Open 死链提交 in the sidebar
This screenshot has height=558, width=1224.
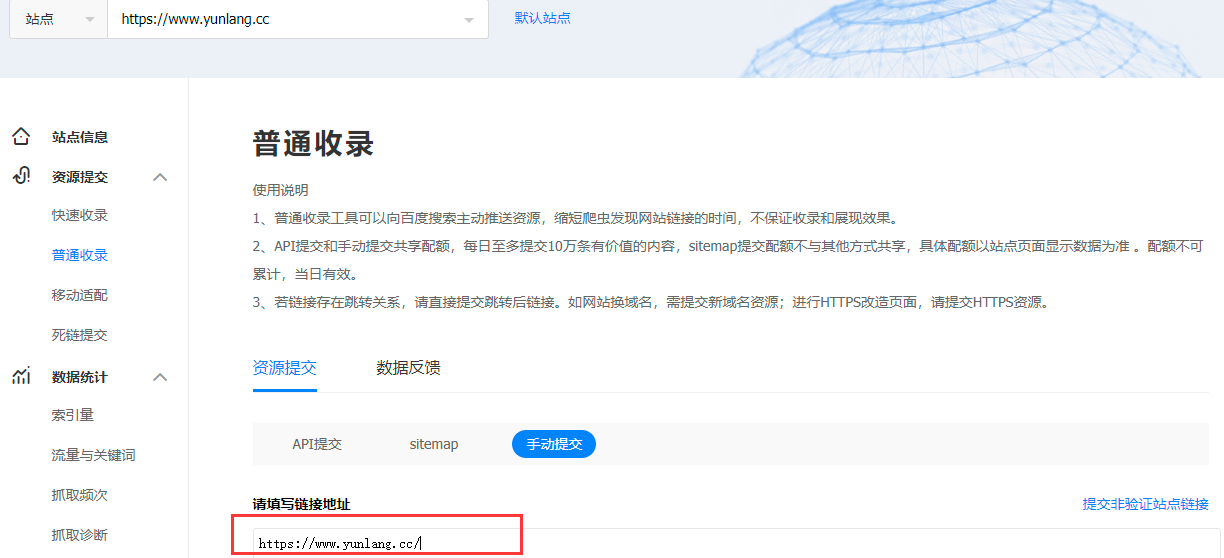(x=80, y=335)
